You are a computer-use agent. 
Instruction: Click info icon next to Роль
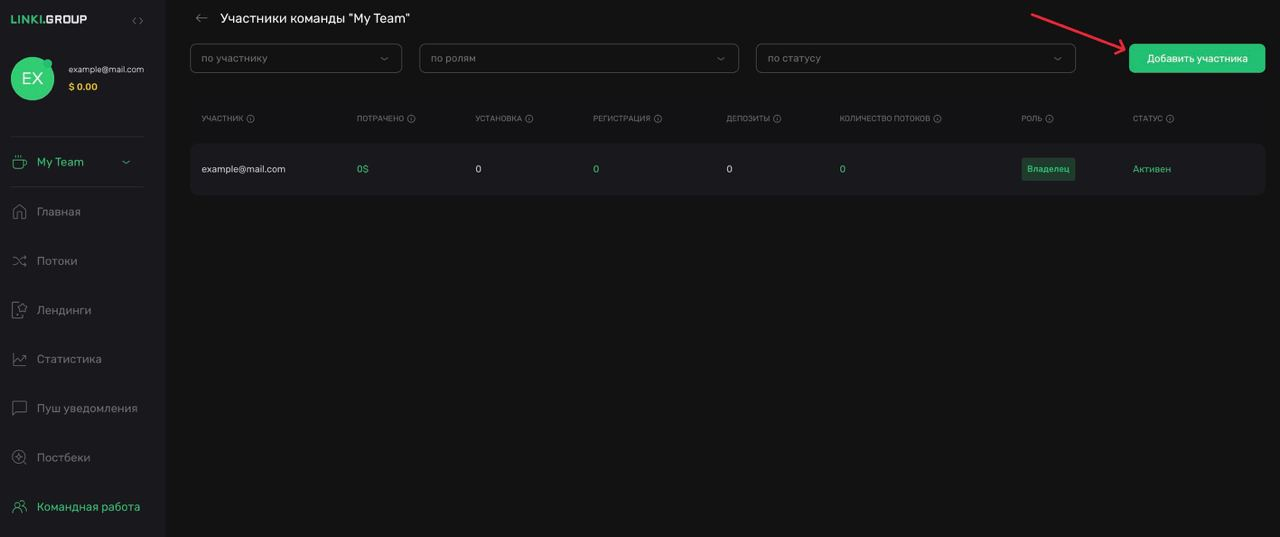pyautogui.click(x=1049, y=119)
